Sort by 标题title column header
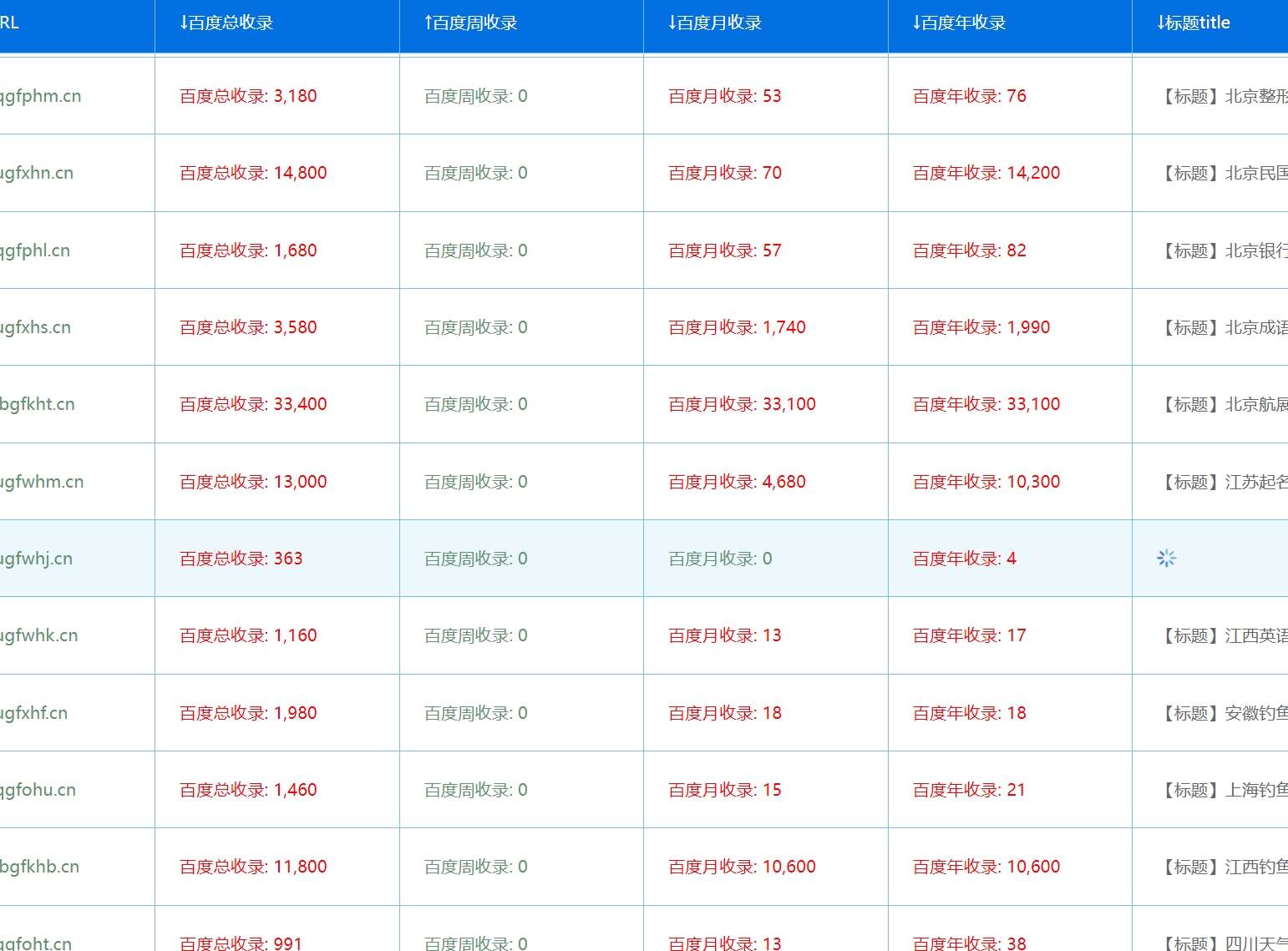Image resolution: width=1288 pixels, height=951 pixels. click(1194, 23)
